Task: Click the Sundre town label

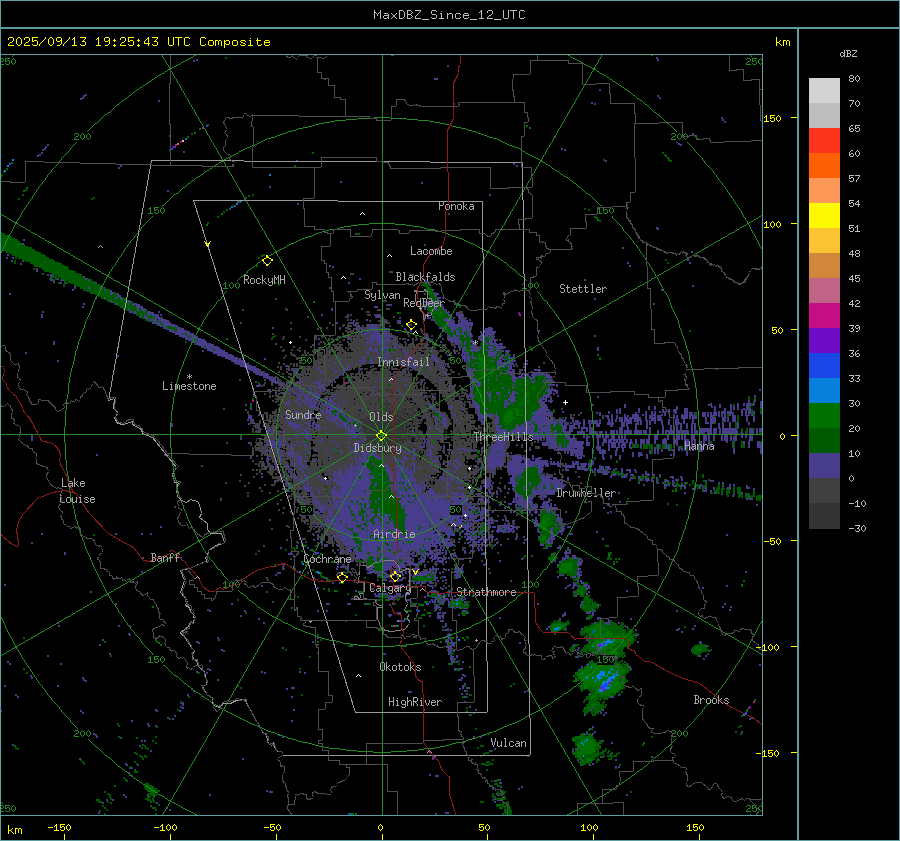Action: [x=303, y=414]
